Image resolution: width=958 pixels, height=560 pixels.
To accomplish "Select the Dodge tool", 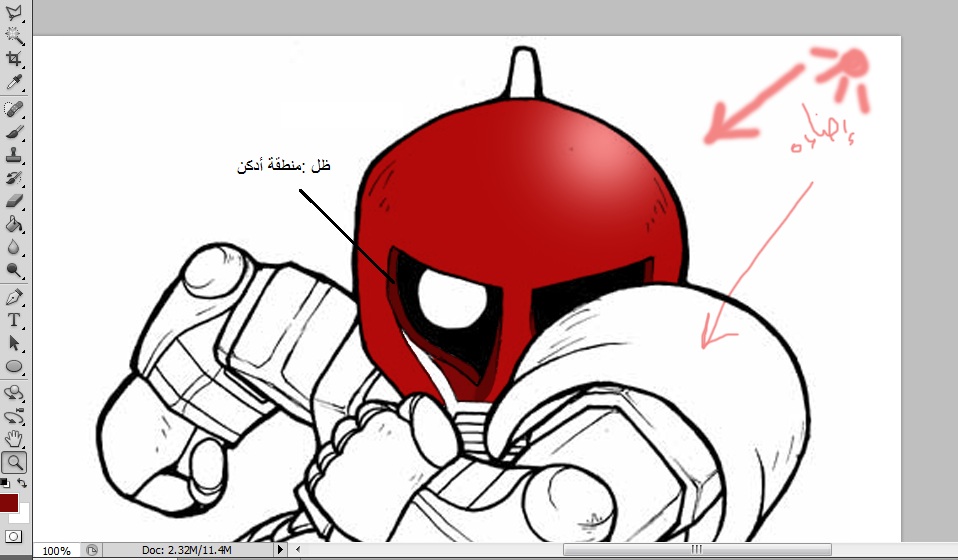I will 13,271.
